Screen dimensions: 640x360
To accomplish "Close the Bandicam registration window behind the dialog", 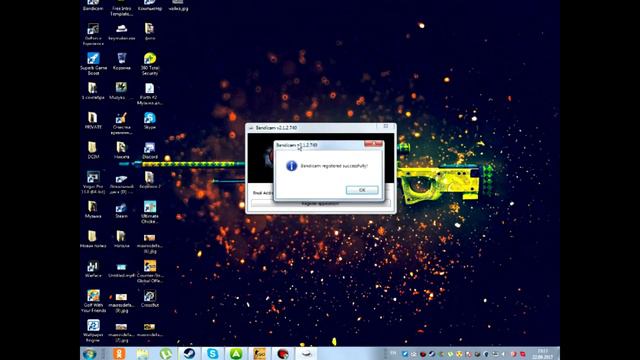I will point(386,126).
